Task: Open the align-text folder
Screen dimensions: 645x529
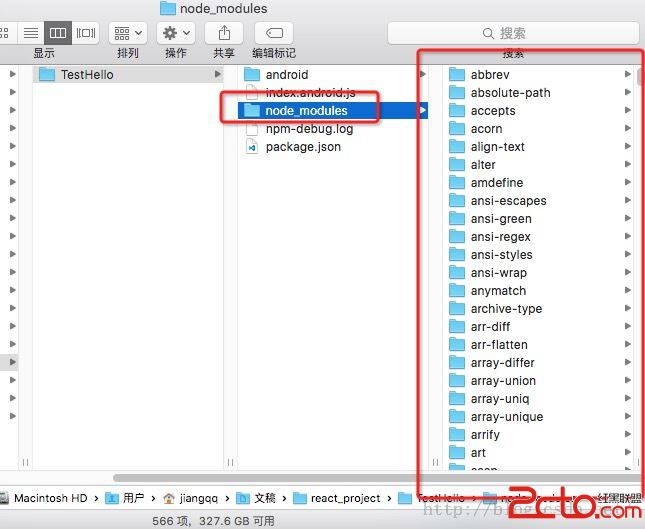Action: (540, 147)
